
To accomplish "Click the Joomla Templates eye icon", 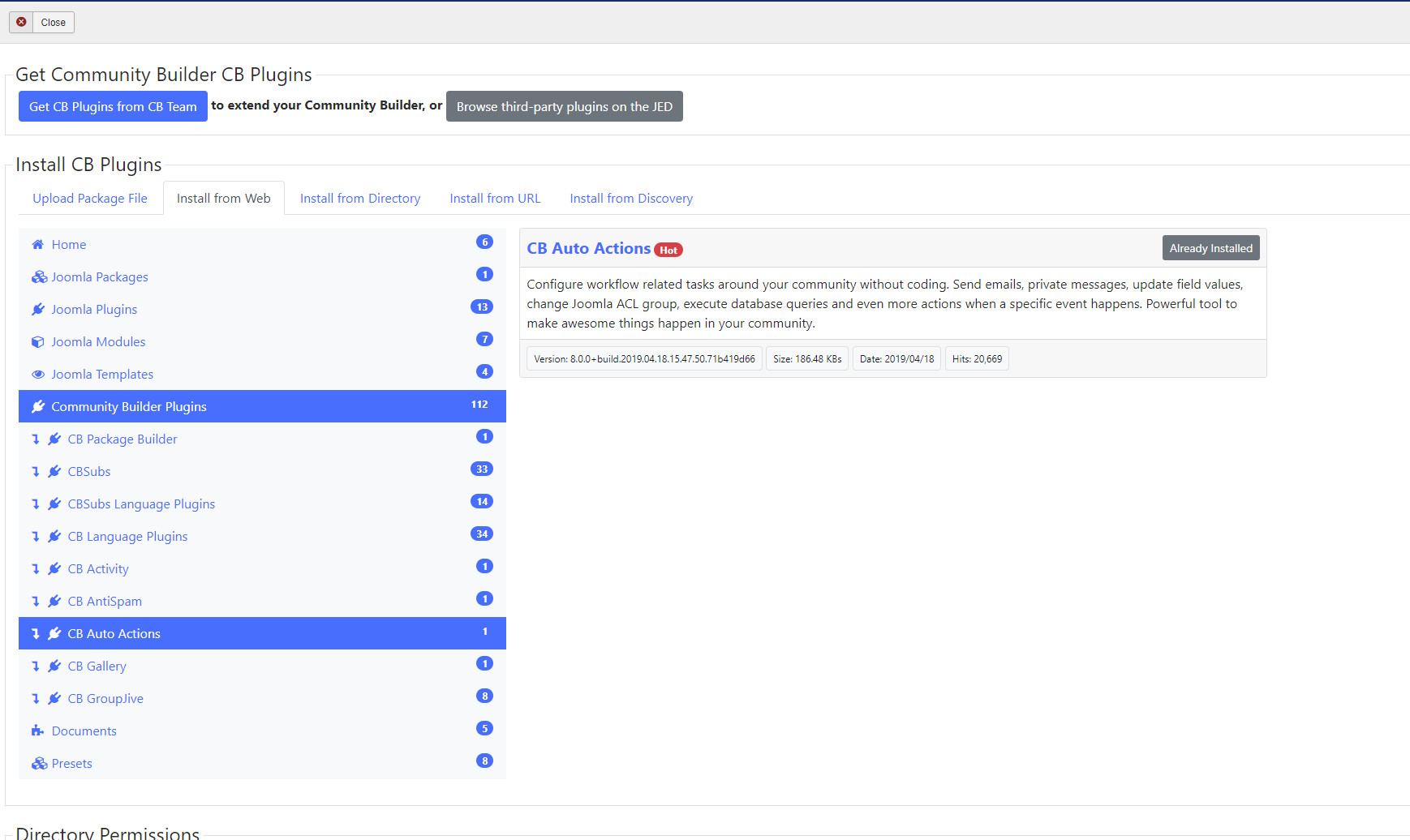I will point(38,374).
